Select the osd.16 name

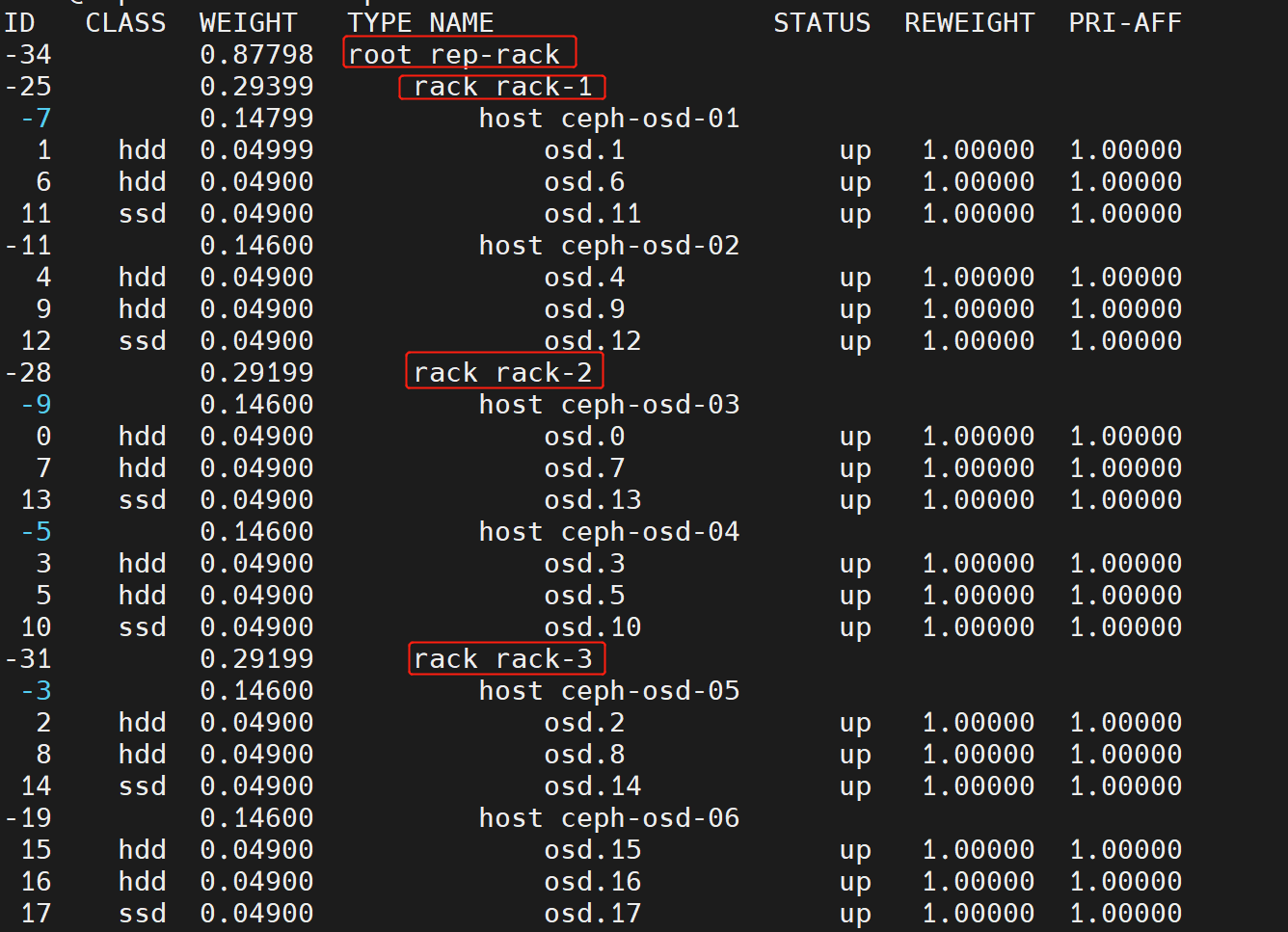click(x=592, y=882)
